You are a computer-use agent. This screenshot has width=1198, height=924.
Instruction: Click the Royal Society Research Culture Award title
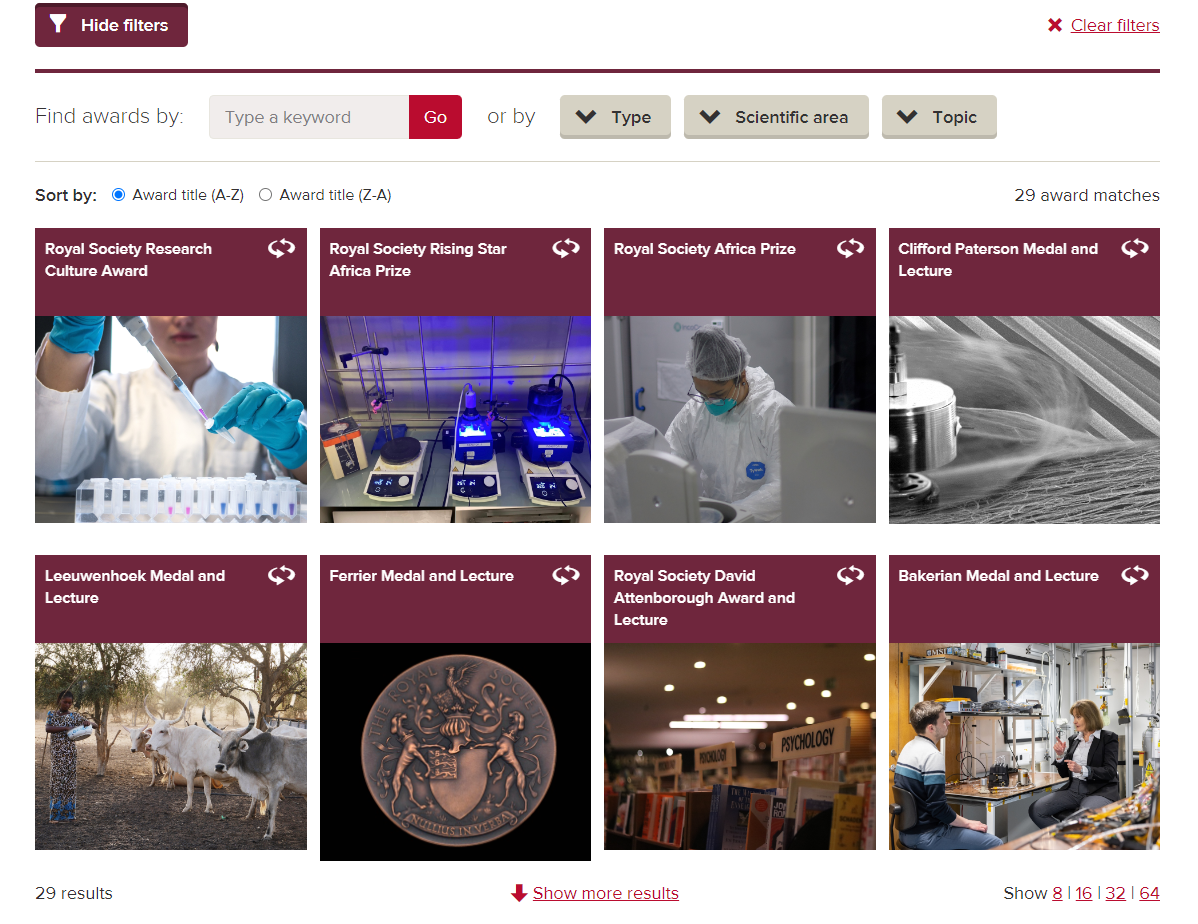pyautogui.click(x=128, y=260)
